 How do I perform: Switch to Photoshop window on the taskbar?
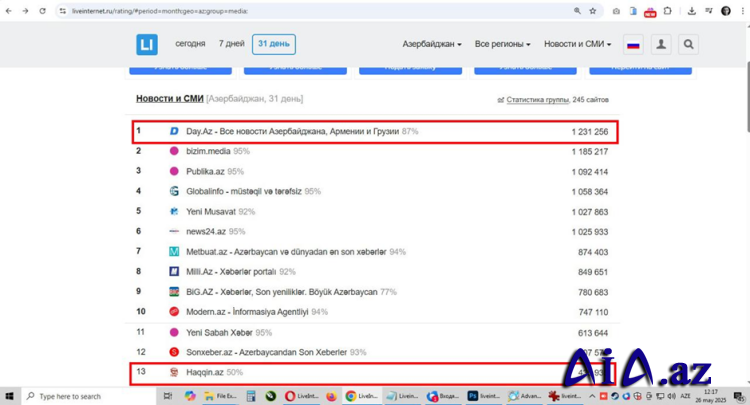tap(484, 396)
